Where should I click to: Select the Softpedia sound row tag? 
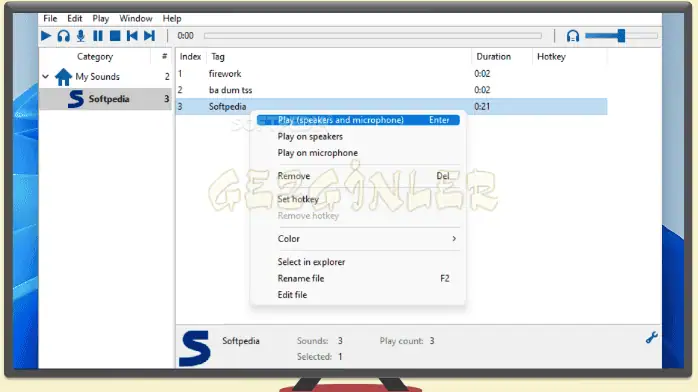click(227, 106)
